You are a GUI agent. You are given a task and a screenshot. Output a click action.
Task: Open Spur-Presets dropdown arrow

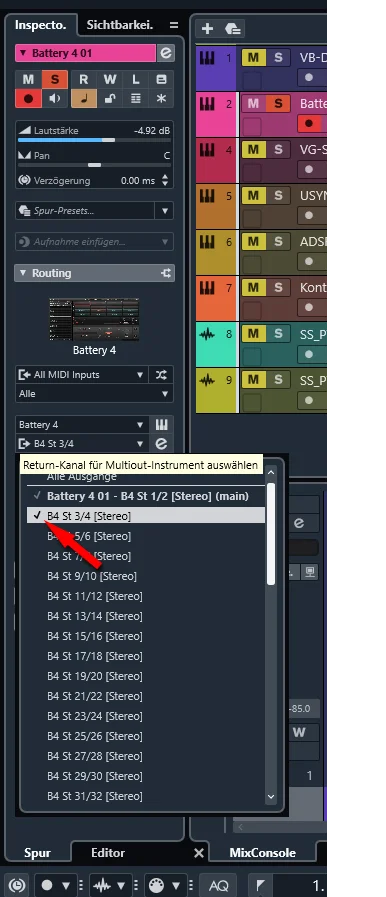tap(165, 211)
